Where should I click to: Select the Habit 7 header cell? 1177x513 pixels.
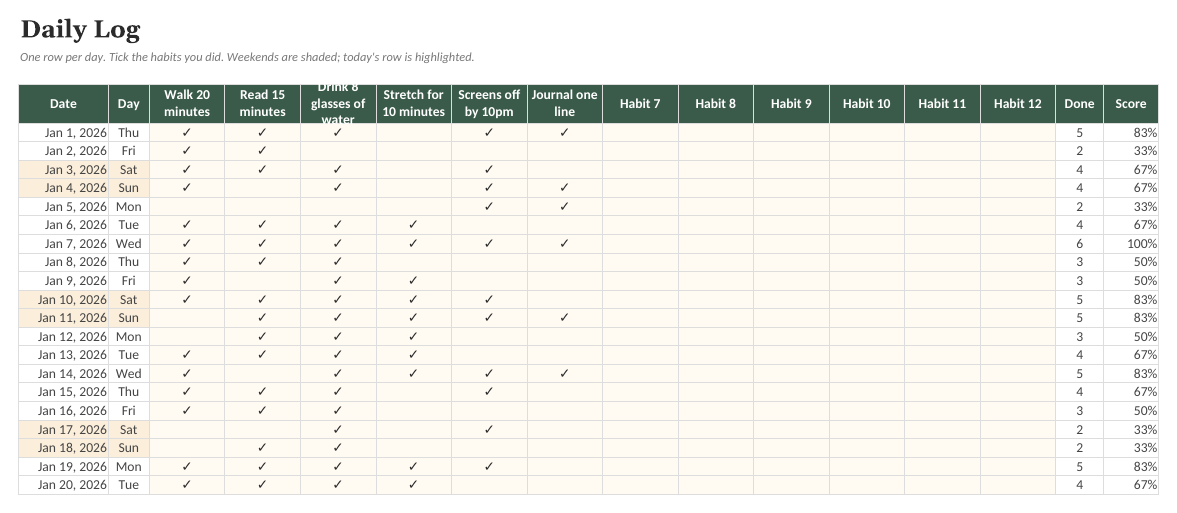pos(640,104)
